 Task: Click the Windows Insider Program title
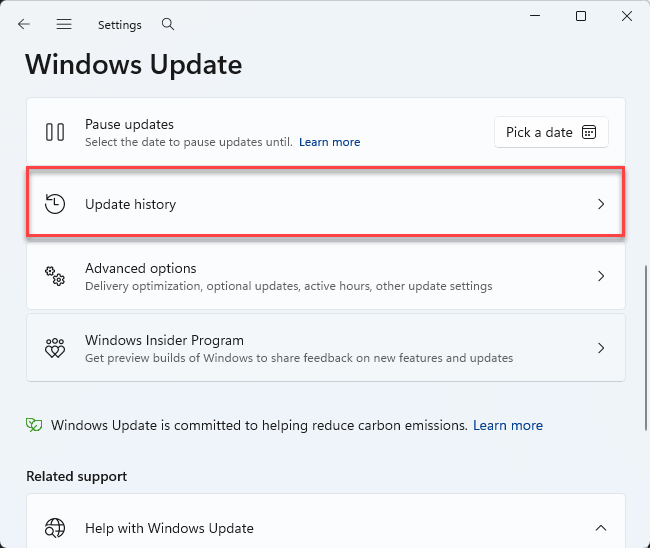point(164,340)
